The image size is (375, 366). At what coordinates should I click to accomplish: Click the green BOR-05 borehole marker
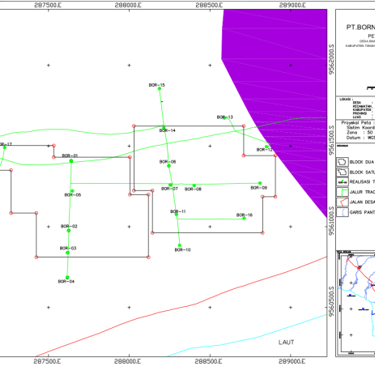click(72, 191)
